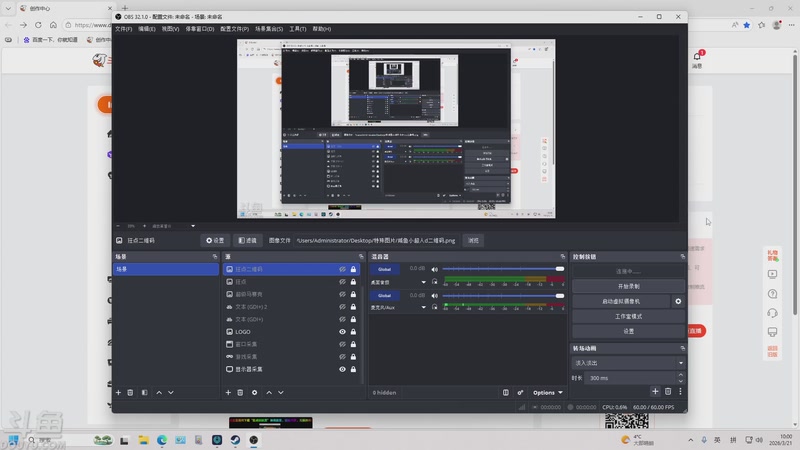Open scene filters icon in the Scenes panel
This screenshot has height=450, width=800.
point(144,392)
